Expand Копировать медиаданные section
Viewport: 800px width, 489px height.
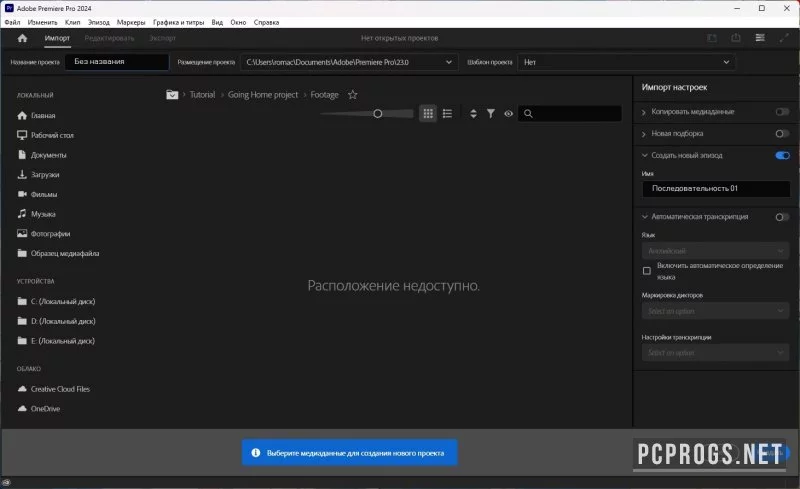pyautogui.click(x=644, y=112)
